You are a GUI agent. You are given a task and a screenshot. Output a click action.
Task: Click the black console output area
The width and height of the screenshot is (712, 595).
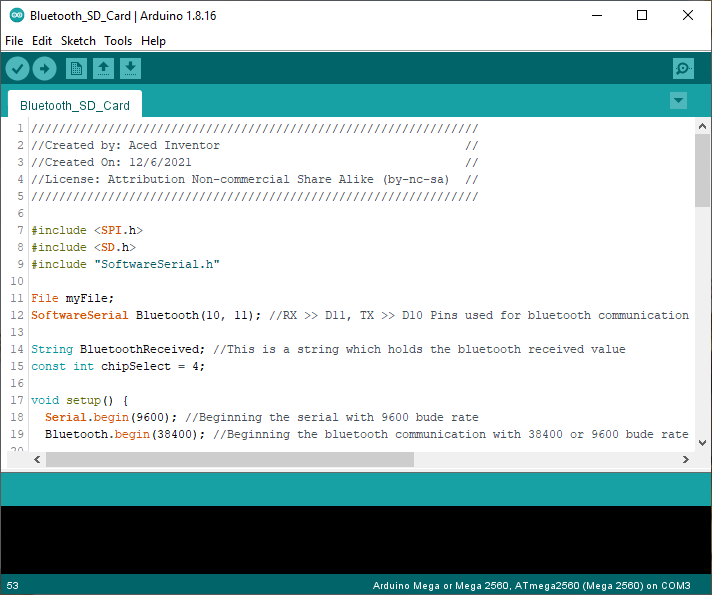[x=356, y=540]
